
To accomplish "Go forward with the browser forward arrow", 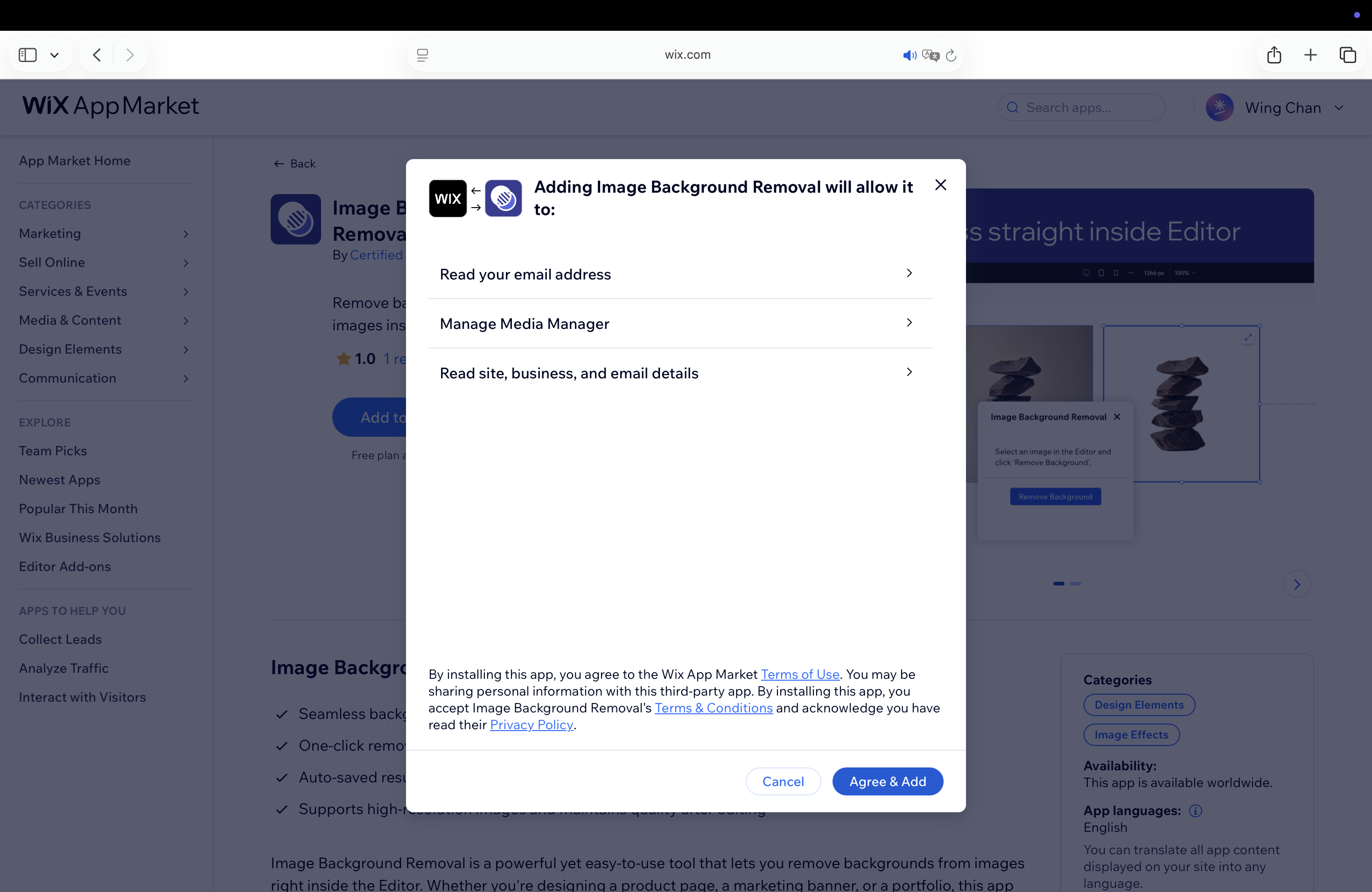I will coord(130,55).
